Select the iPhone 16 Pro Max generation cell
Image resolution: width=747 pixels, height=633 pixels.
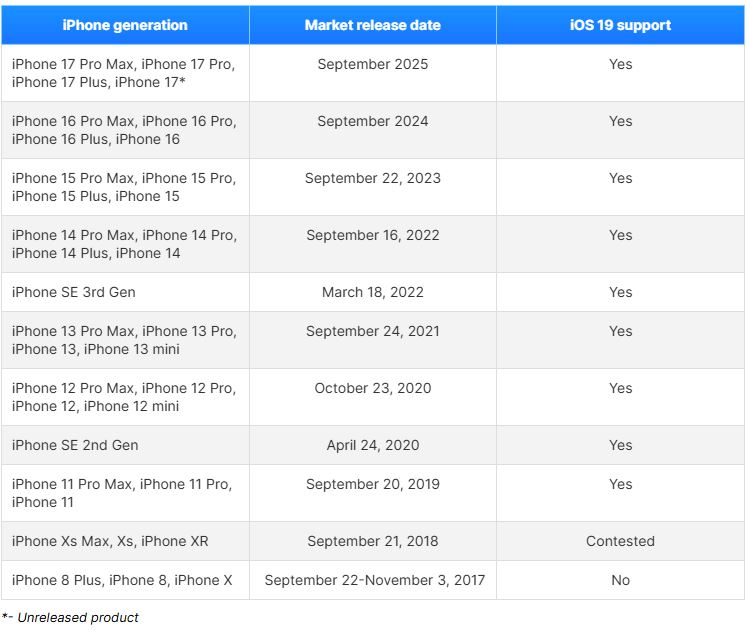click(125, 130)
